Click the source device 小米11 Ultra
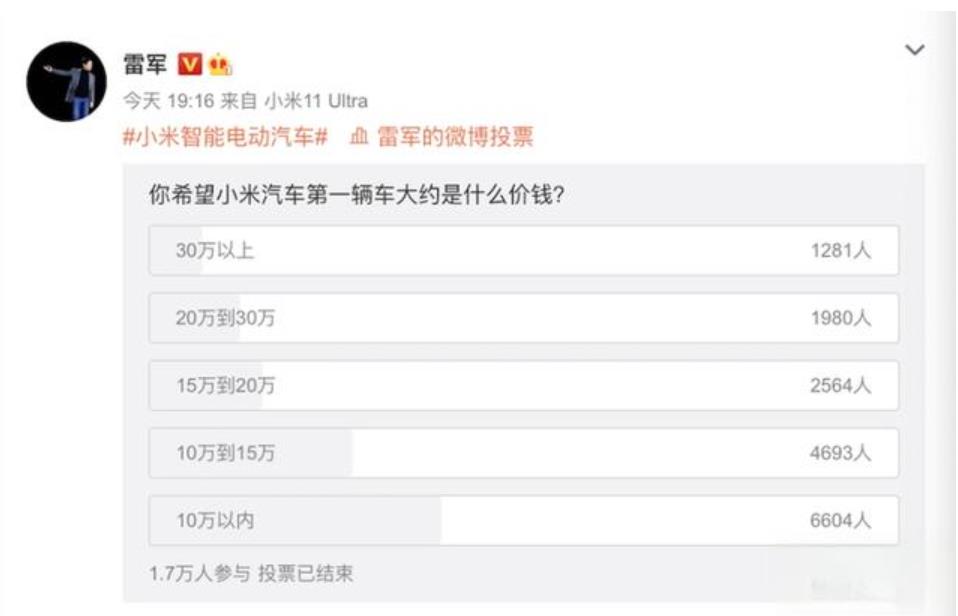958x616 pixels. click(316, 101)
